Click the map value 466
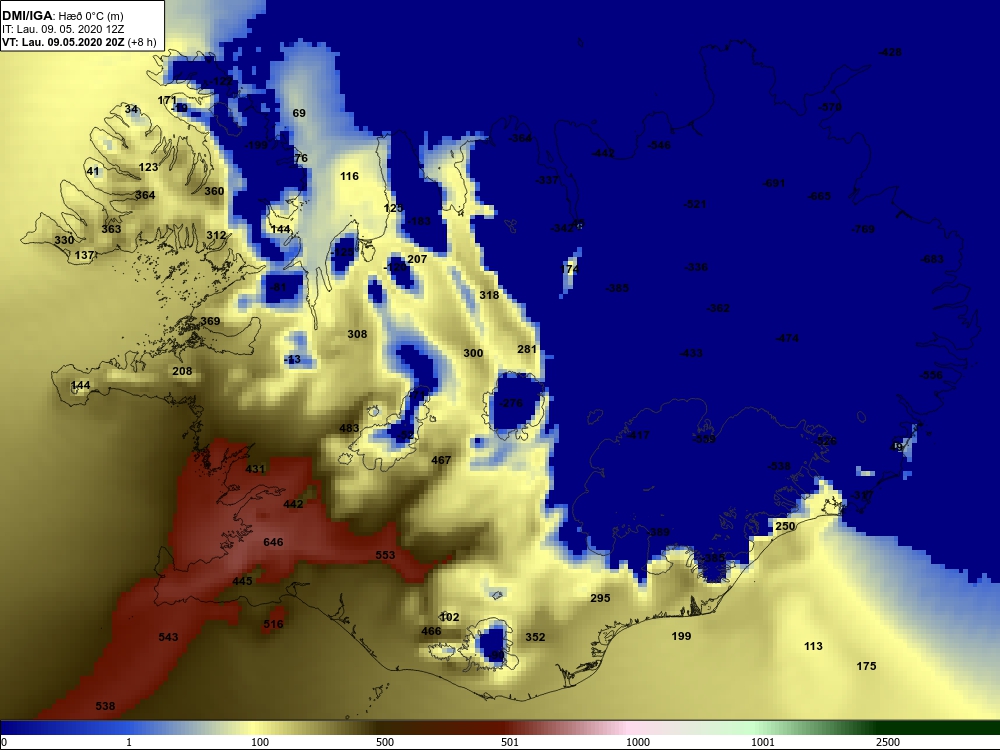The image size is (1000, 750). tap(431, 631)
